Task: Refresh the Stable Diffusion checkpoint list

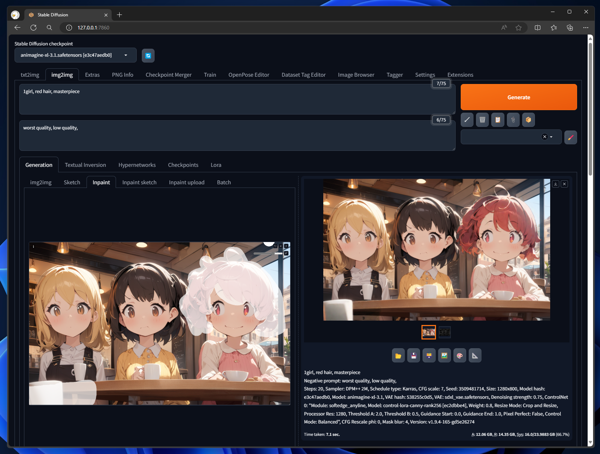Action: (148, 56)
